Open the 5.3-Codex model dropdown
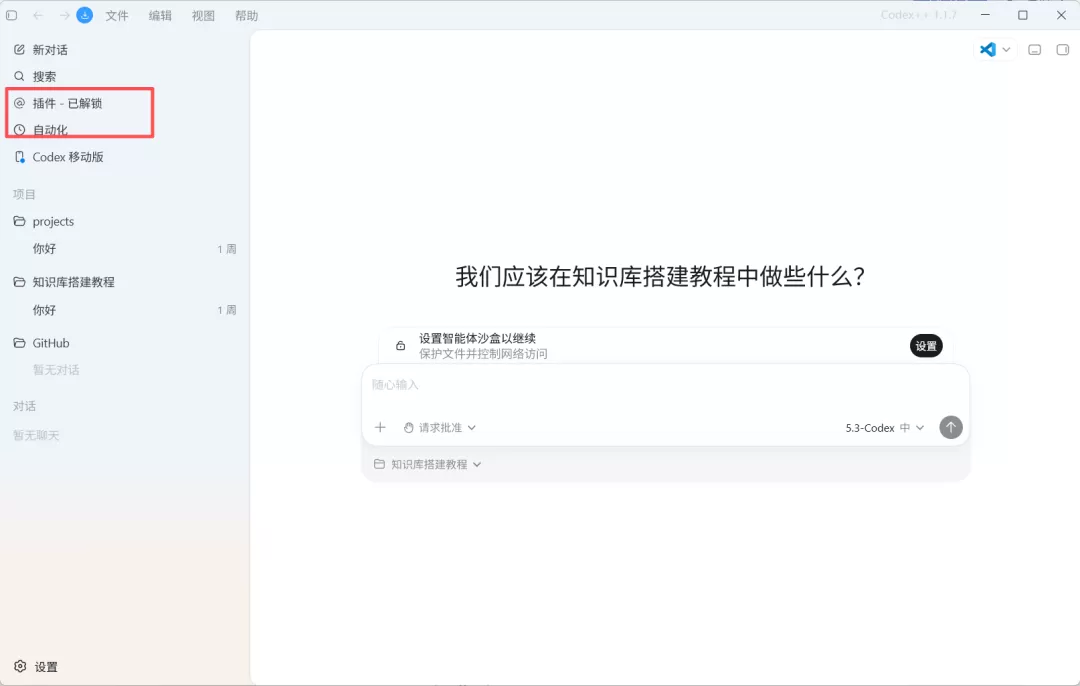 (x=884, y=428)
